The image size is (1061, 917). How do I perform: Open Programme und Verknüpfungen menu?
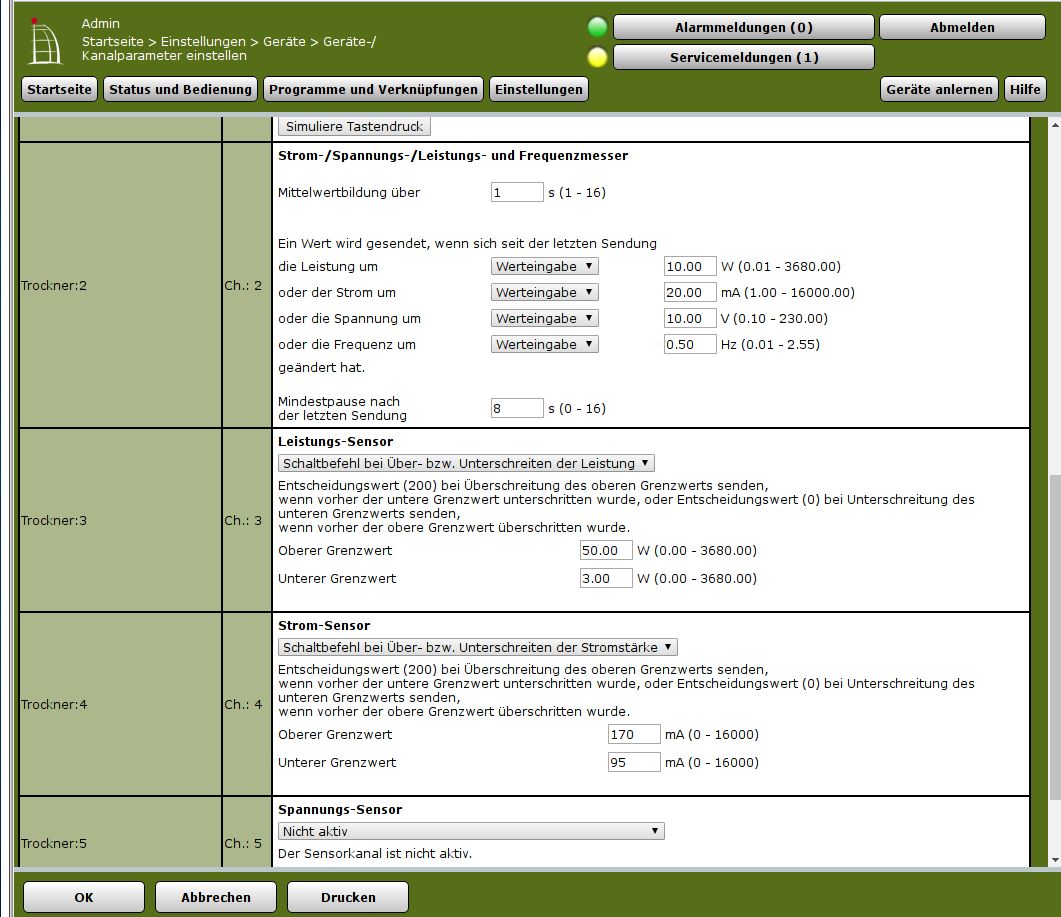coord(373,89)
